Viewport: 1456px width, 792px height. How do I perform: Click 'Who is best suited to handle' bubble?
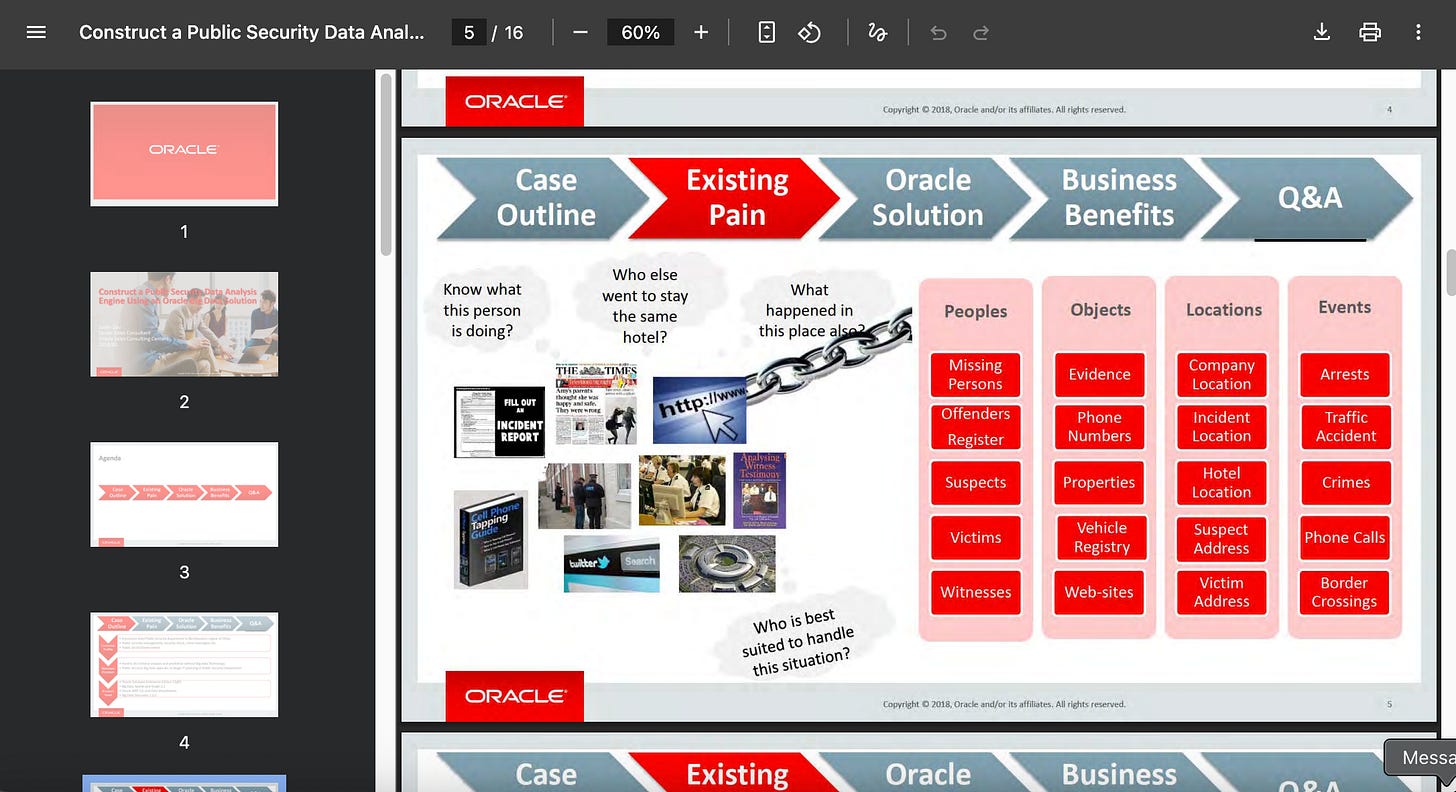pyautogui.click(x=800, y=641)
